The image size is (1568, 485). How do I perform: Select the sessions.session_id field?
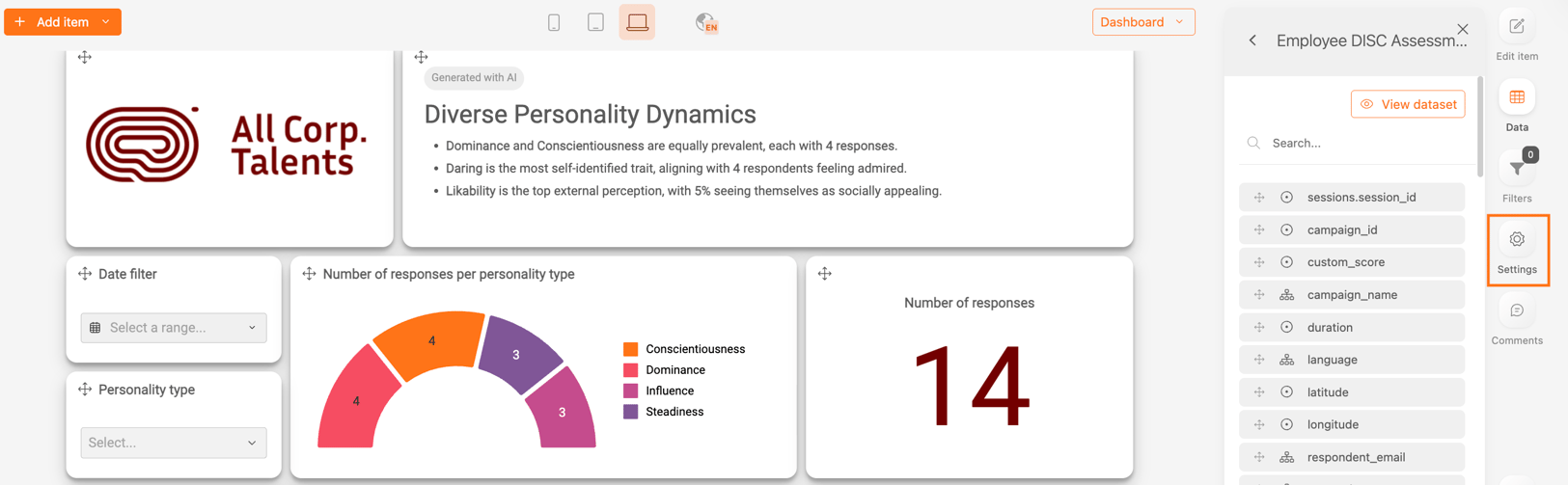[1352, 197]
